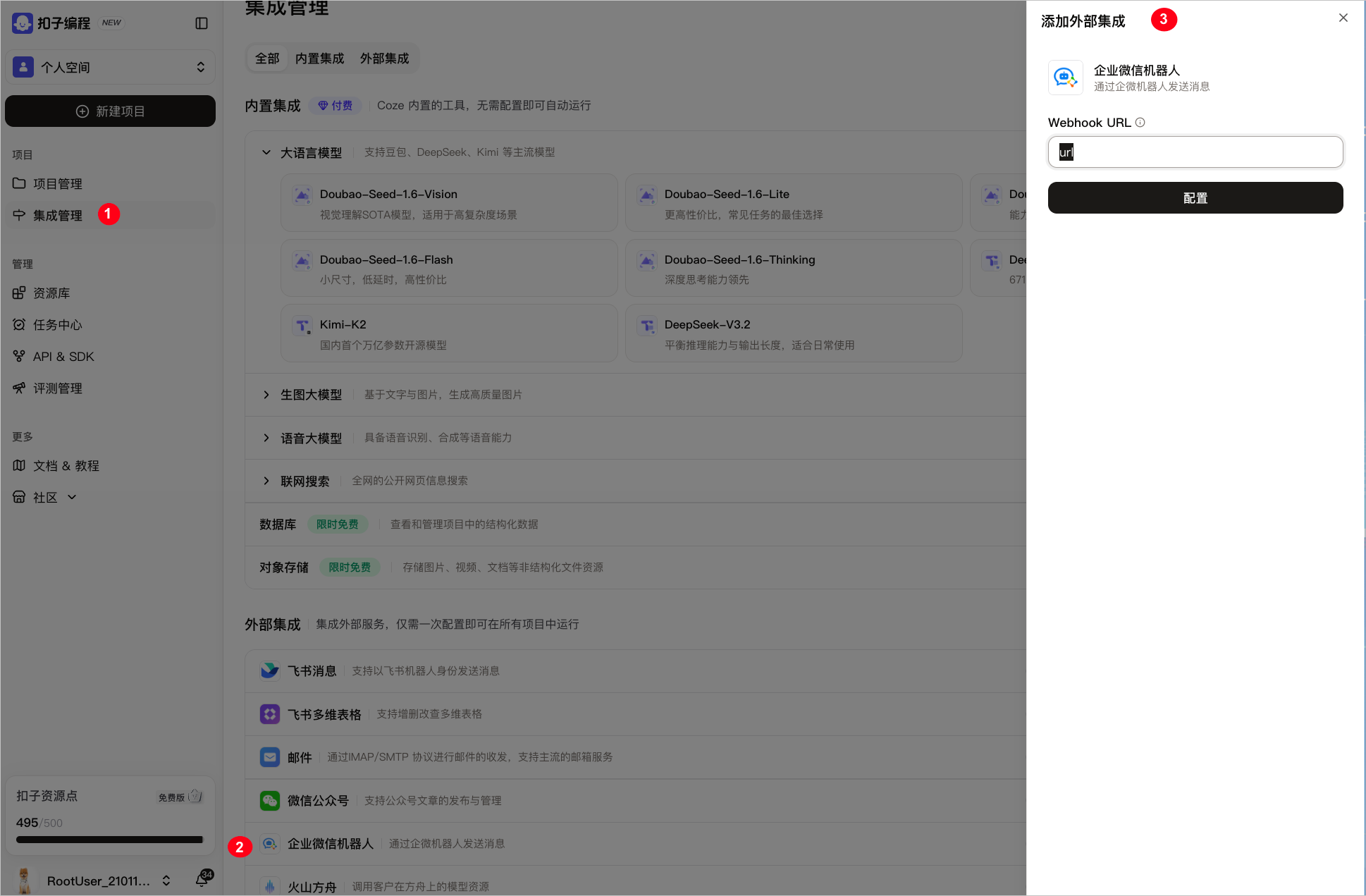Open the 微信公众号 integration name

[x=318, y=801]
